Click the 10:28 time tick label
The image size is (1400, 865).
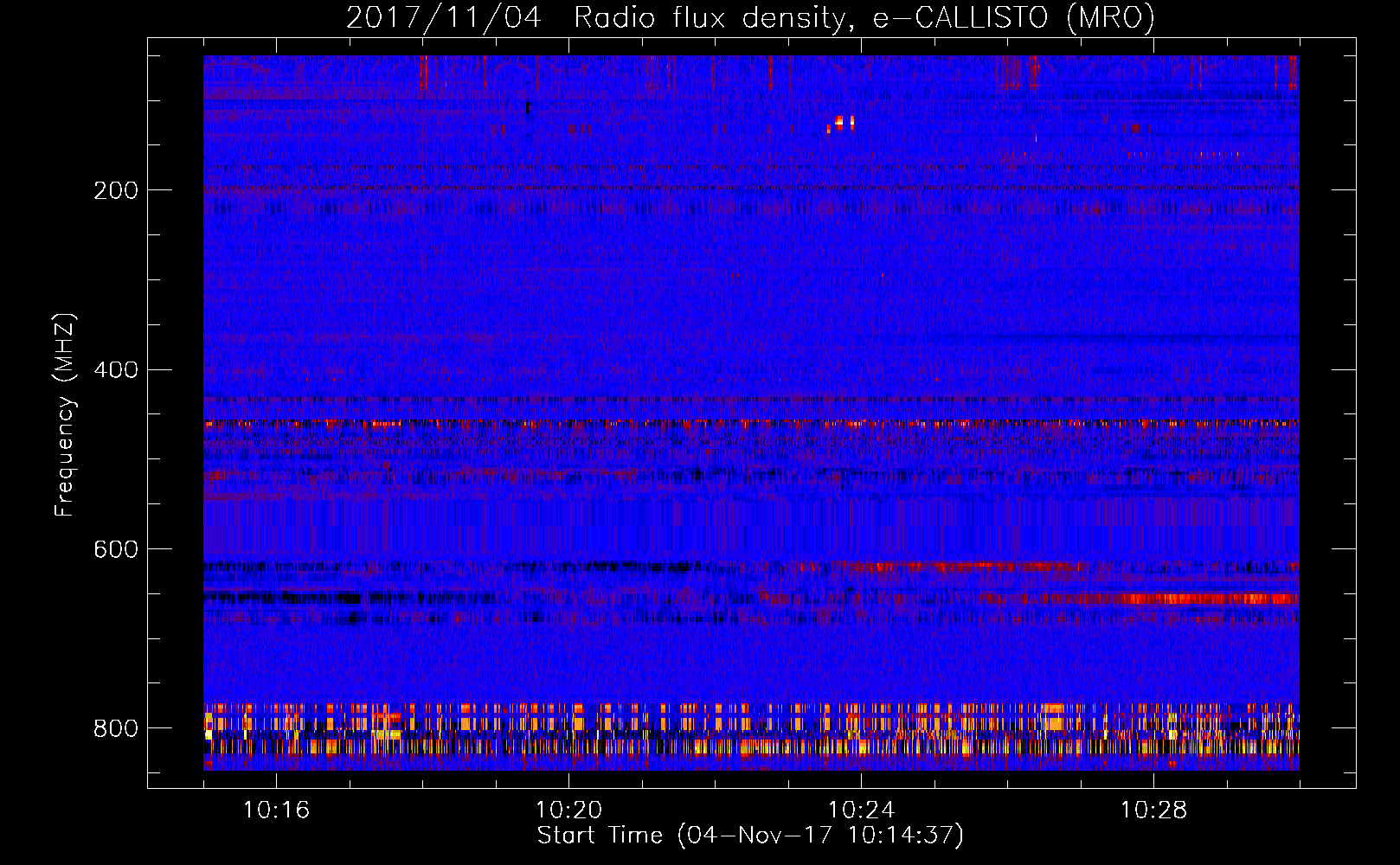coord(1153,810)
